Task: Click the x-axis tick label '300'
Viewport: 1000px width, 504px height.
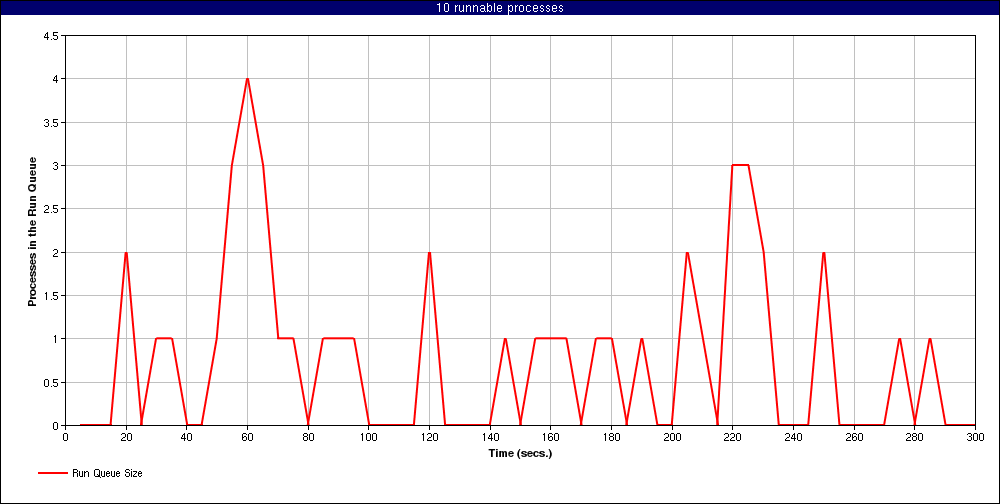Action: click(975, 437)
